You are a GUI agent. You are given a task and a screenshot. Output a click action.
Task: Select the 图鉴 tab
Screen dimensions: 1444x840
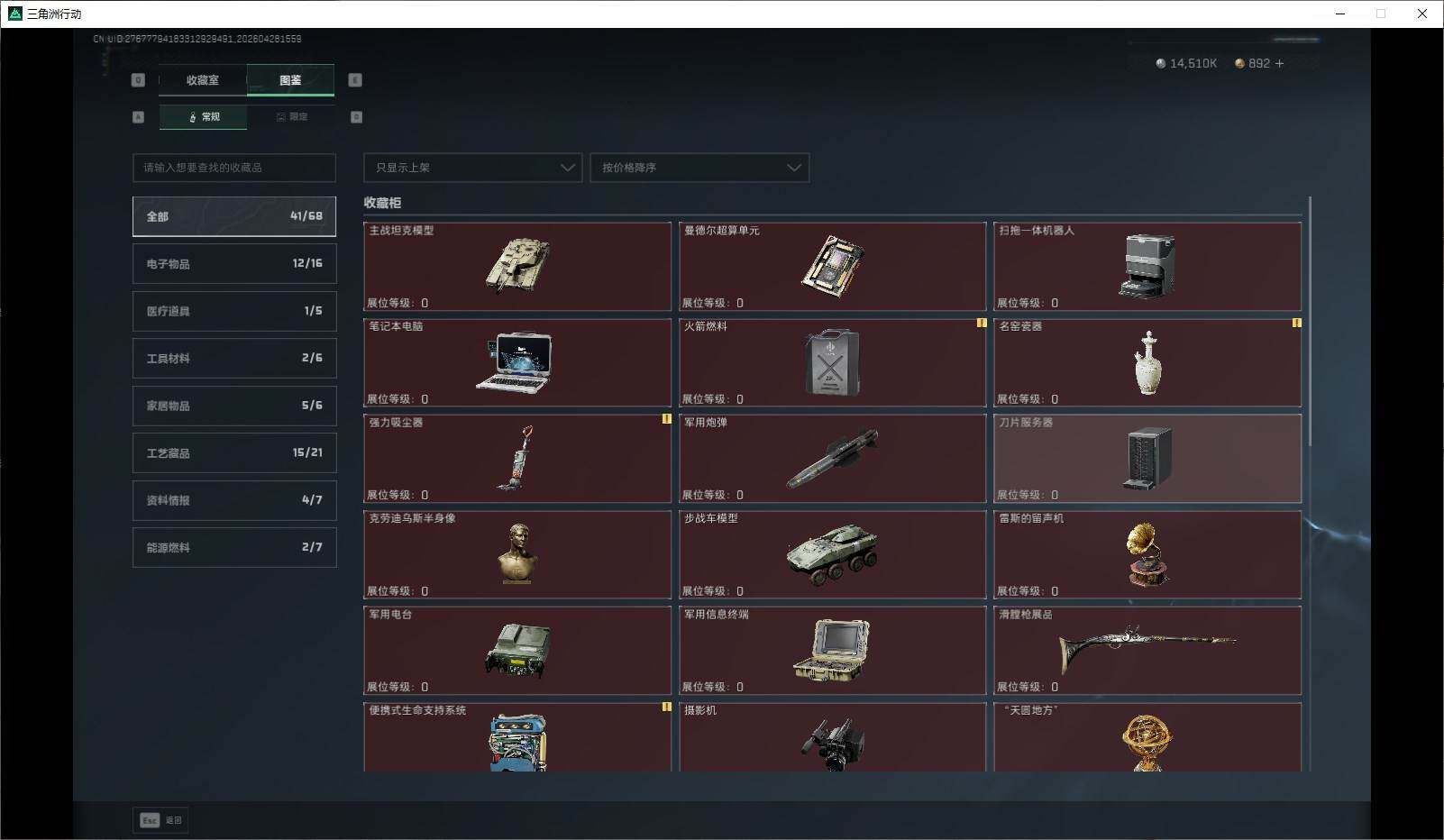pyautogui.click(x=290, y=80)
